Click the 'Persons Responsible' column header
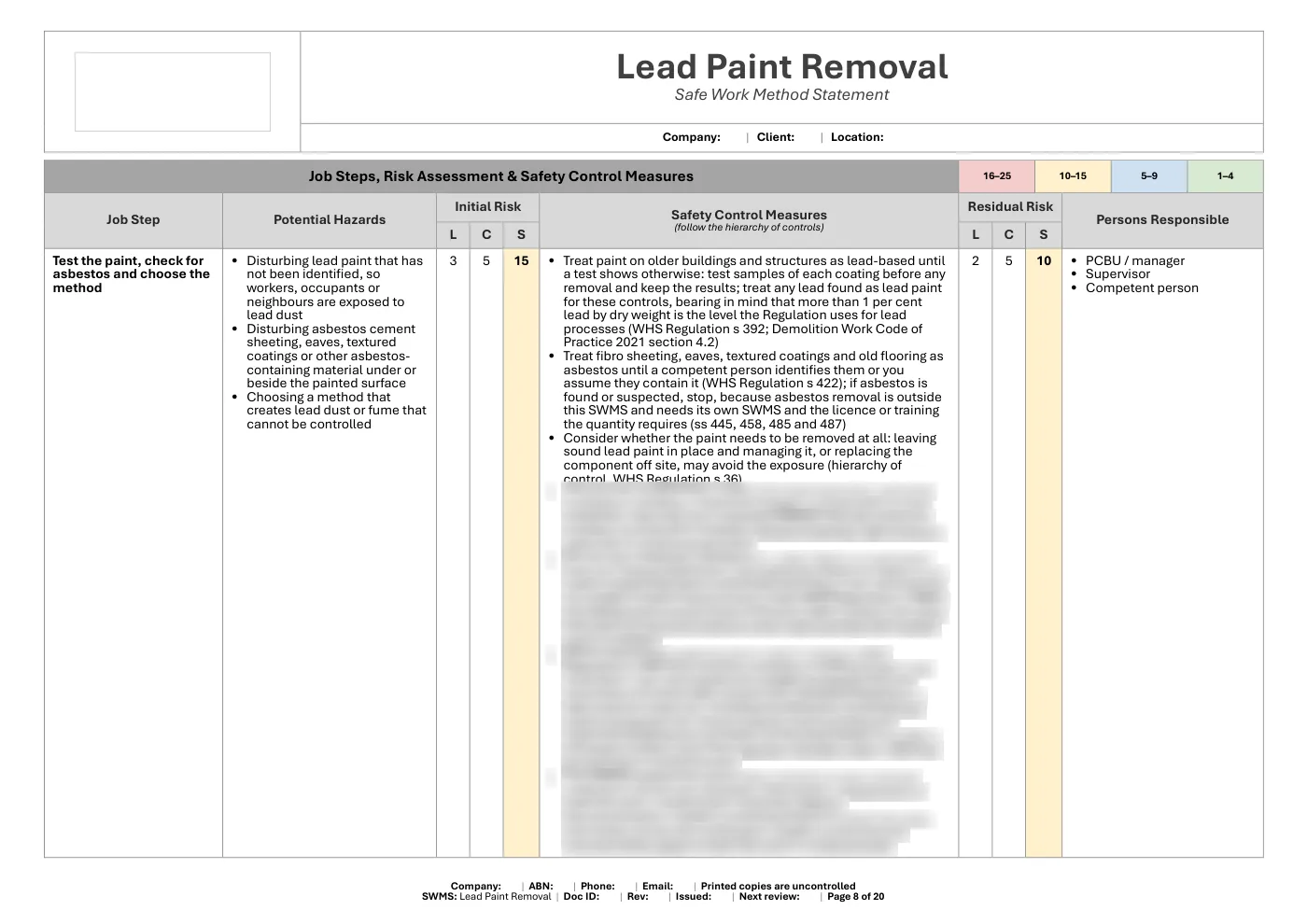 click(1162, 220)
